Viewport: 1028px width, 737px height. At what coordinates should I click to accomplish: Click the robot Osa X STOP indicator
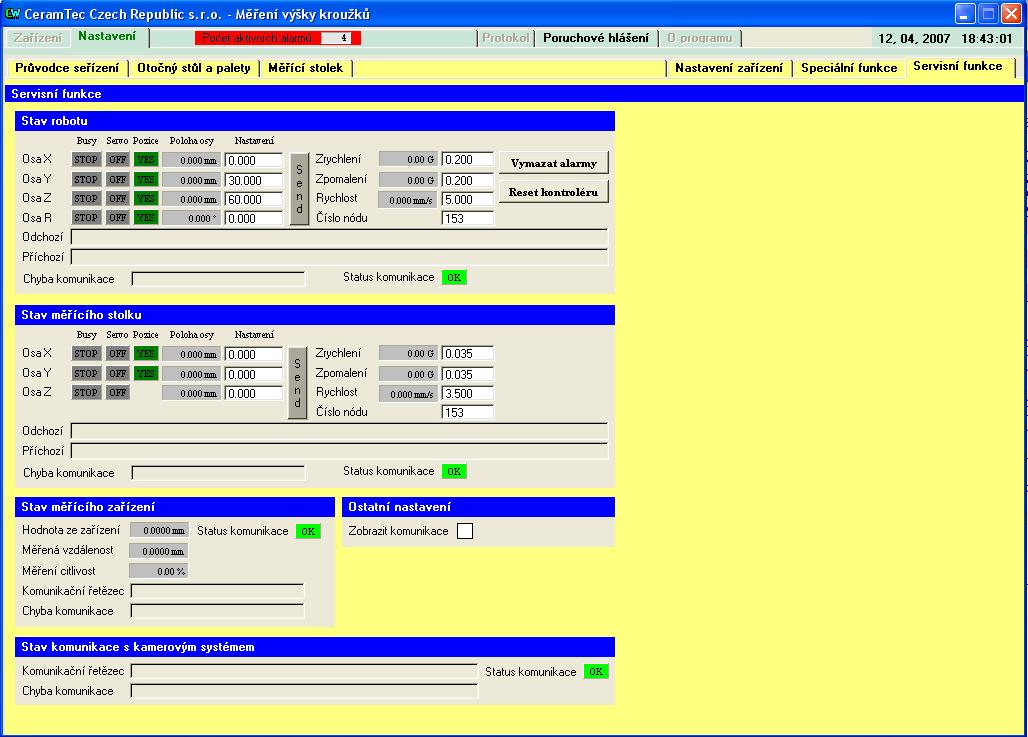86,160
